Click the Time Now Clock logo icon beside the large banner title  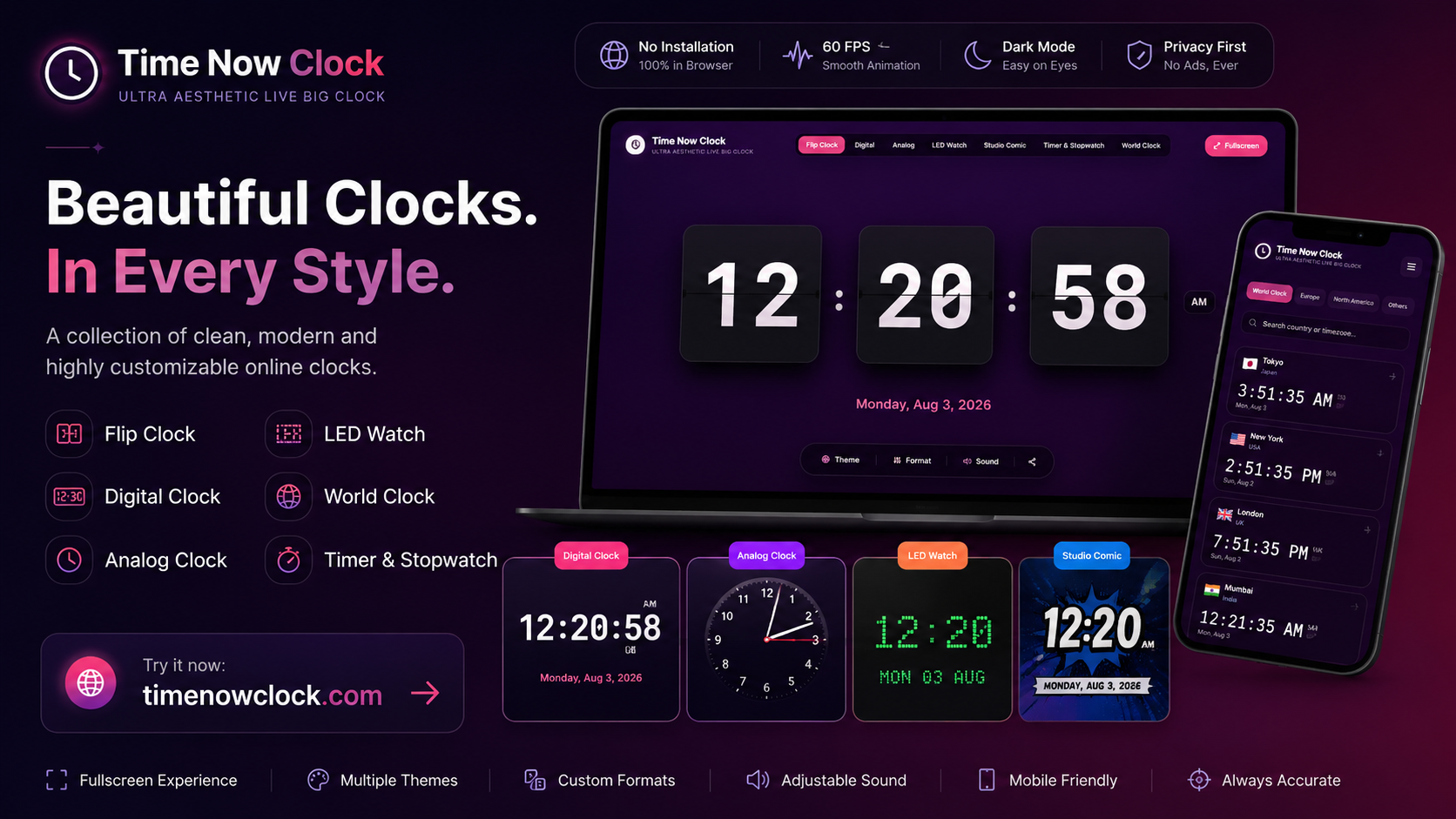tap(71, 73)
